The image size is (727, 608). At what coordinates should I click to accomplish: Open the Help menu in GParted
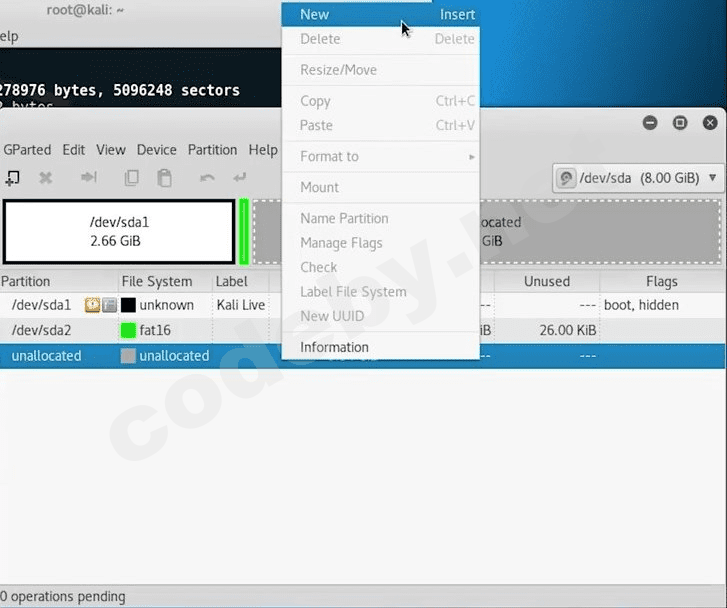click(263, 150)
